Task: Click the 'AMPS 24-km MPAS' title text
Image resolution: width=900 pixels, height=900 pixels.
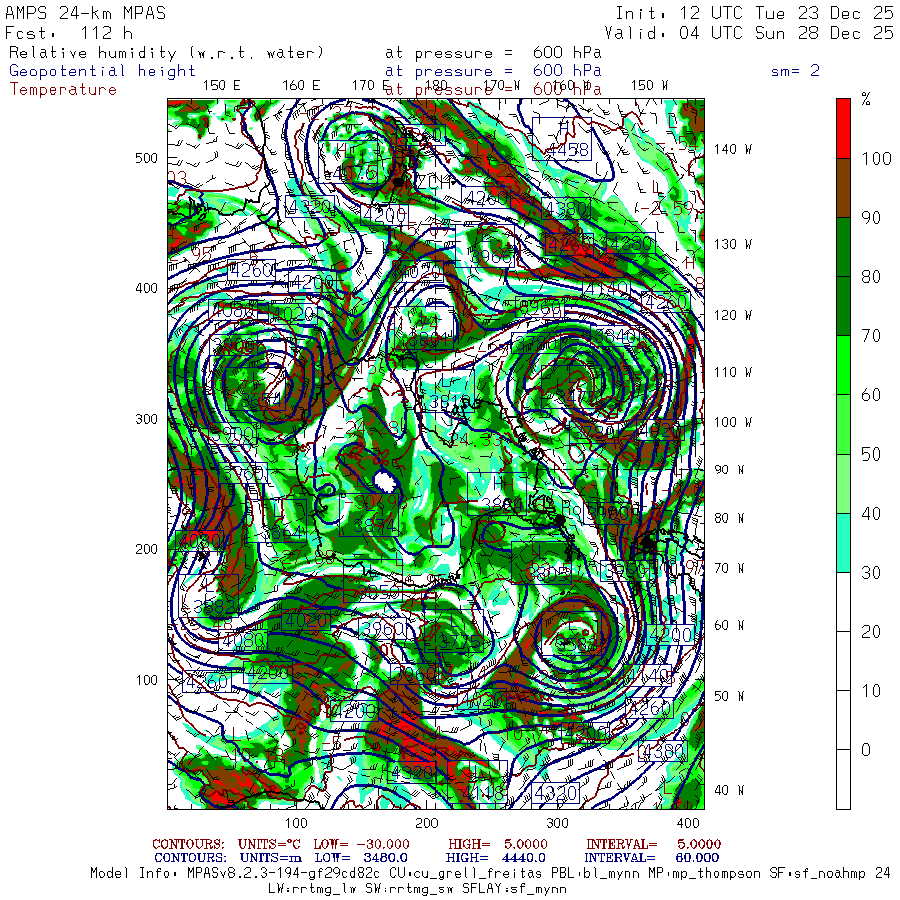Action: click(86, 13)
